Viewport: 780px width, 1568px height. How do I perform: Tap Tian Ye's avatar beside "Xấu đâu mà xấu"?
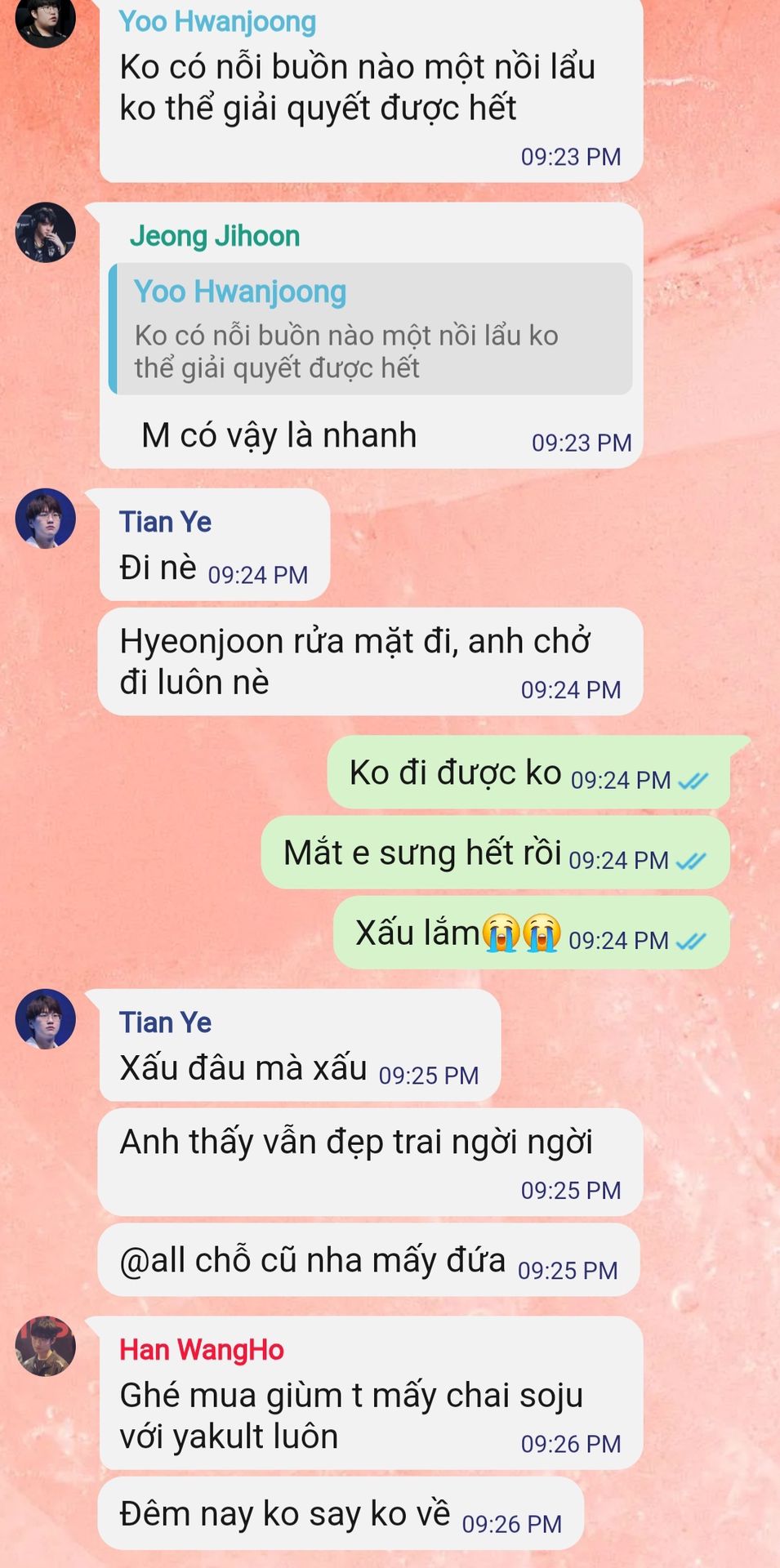46,1019
